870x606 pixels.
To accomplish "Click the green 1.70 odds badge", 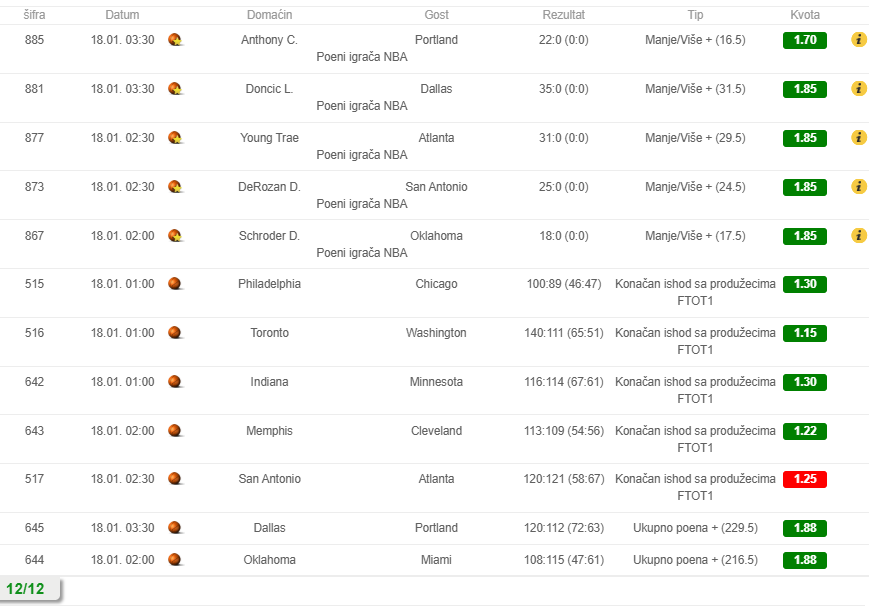I will [x=805, y=40].
